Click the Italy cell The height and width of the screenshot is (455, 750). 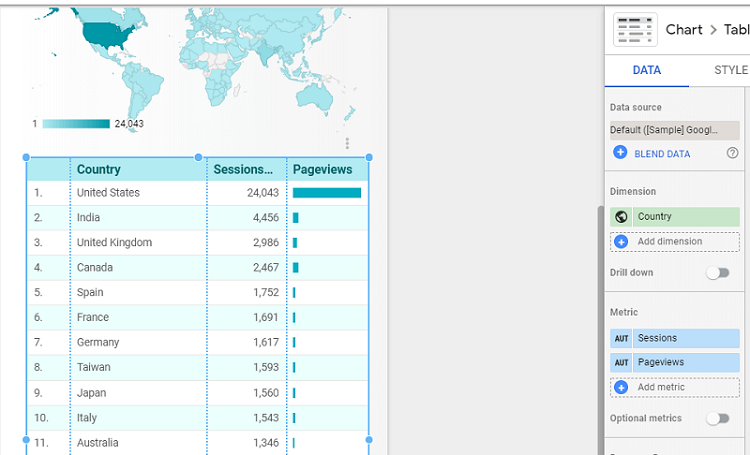point(87,418)
